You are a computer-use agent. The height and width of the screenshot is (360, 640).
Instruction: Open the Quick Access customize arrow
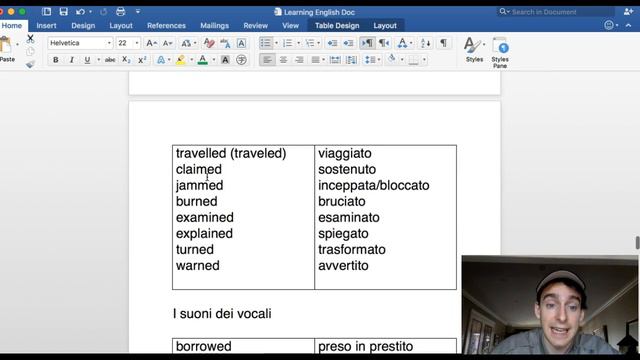pos(138,12)
